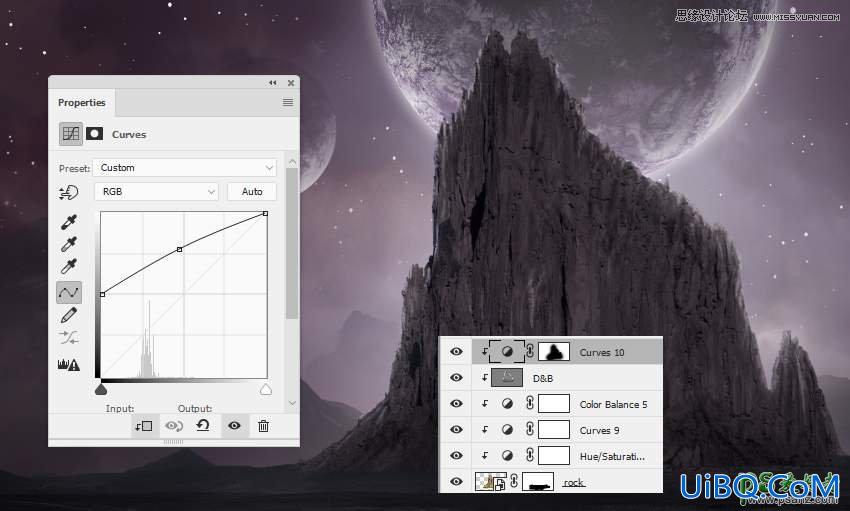Activate the on-image targeted adjustment tool
This screenshot has height=511, width=850.
pos(69,192)
